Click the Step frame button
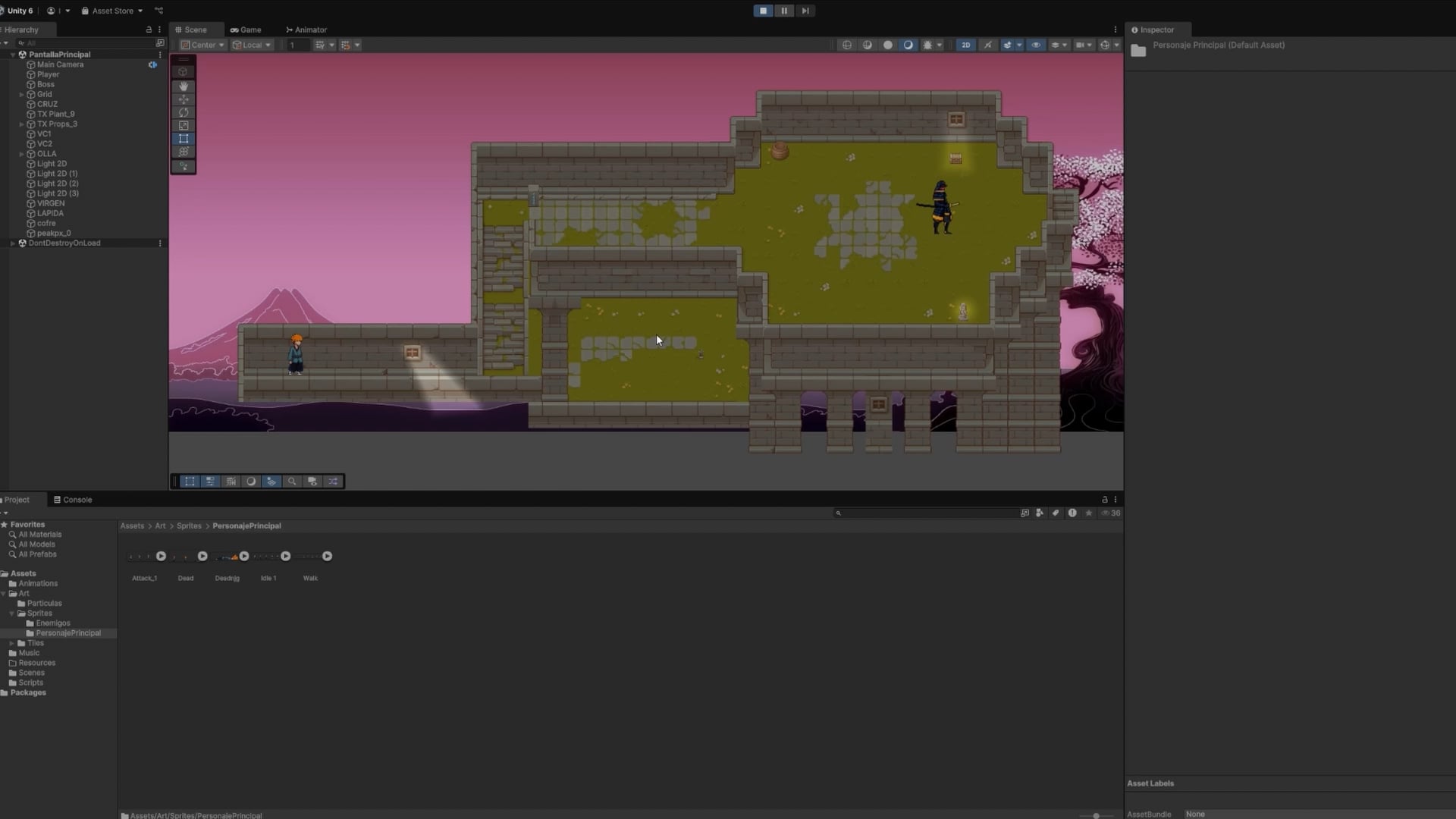This screenshot has width=1456, height=819. pyautogui.click(x=805, y=11)
